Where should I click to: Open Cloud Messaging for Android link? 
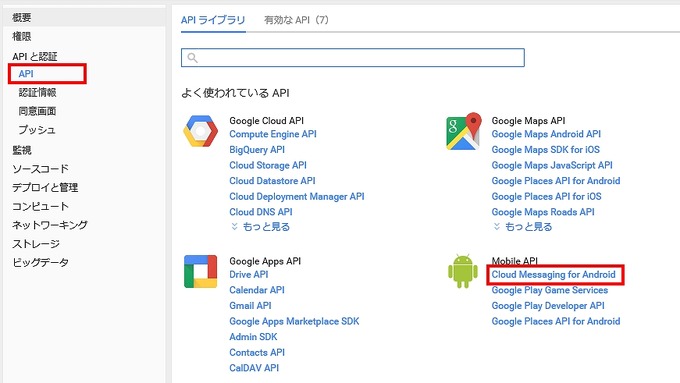pyautogui.click(x=553, y=275)
